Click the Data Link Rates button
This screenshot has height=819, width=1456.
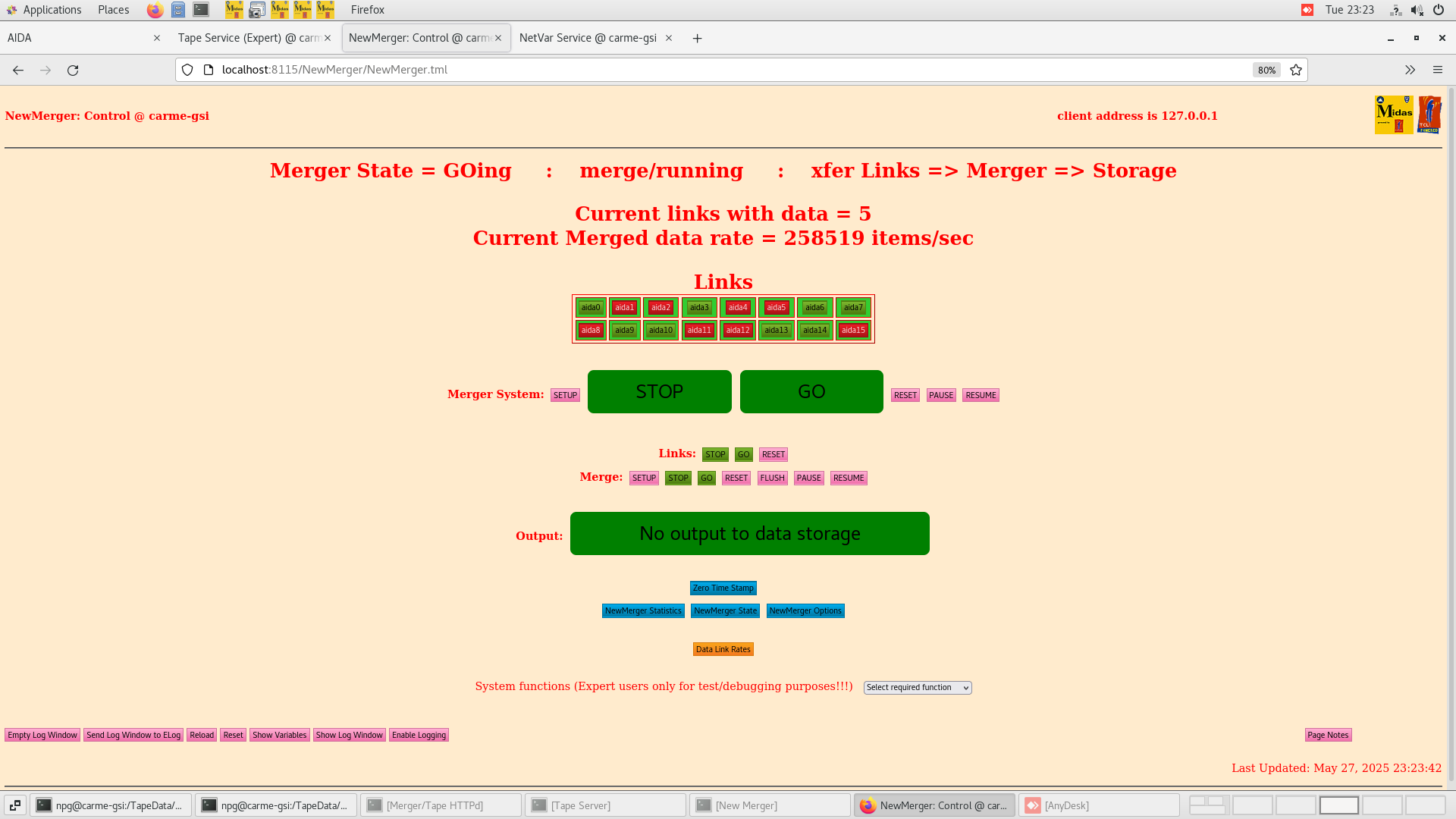click(x=723, y=649)
